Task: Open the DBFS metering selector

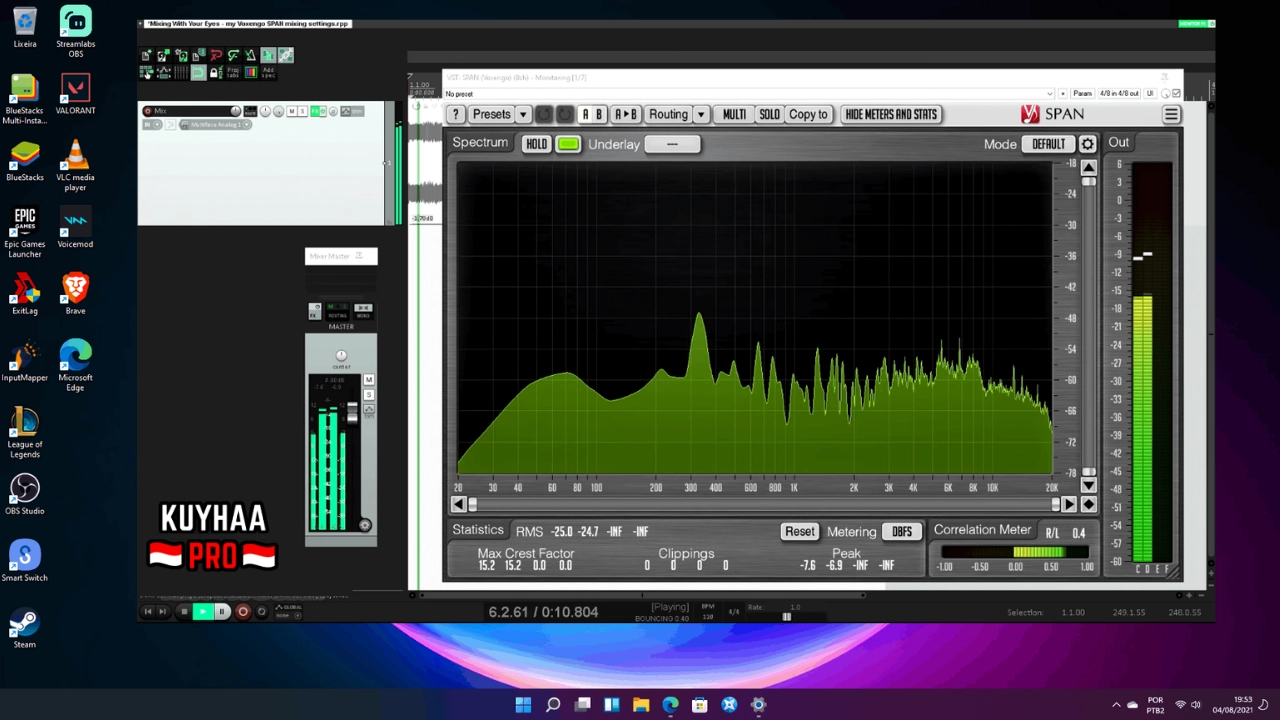Action: [902, 532]
